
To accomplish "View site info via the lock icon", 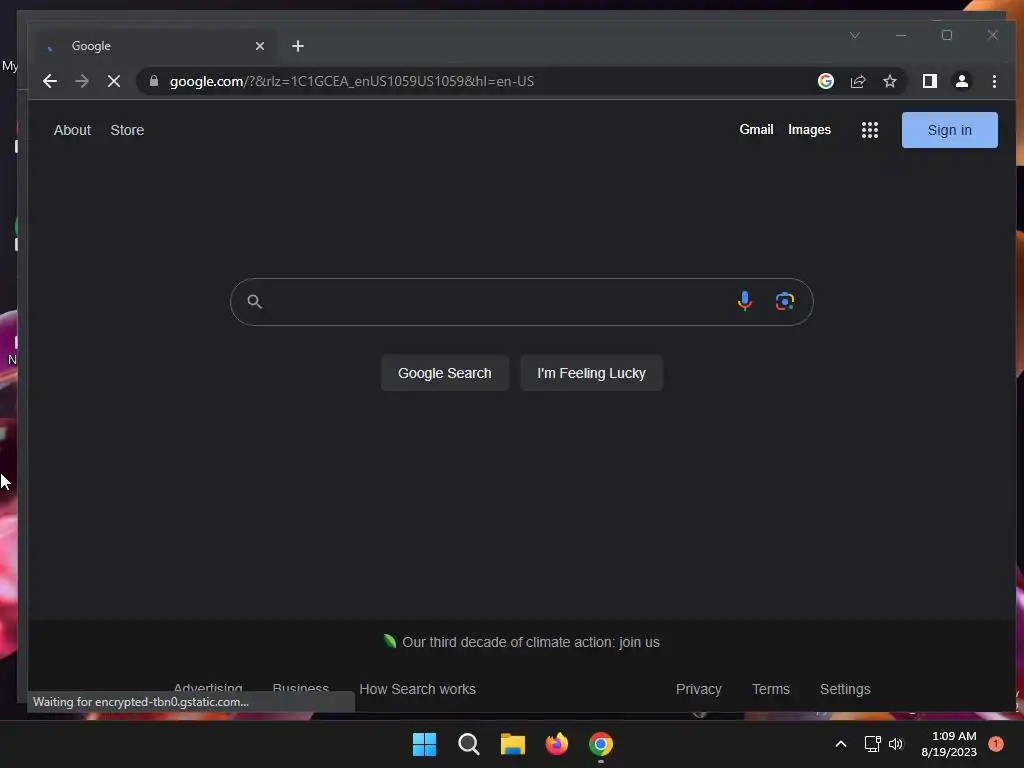I will tap(154, 81).
